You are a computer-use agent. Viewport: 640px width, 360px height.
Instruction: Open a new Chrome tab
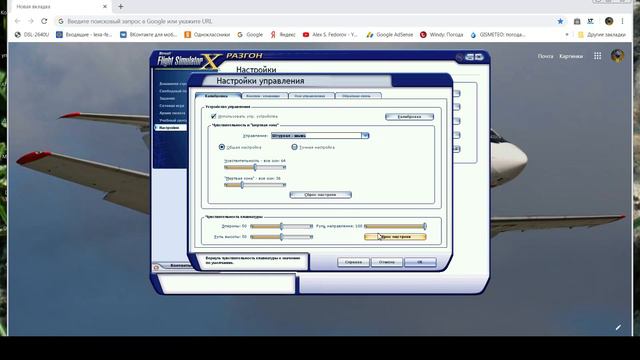(x=120, y=7)
